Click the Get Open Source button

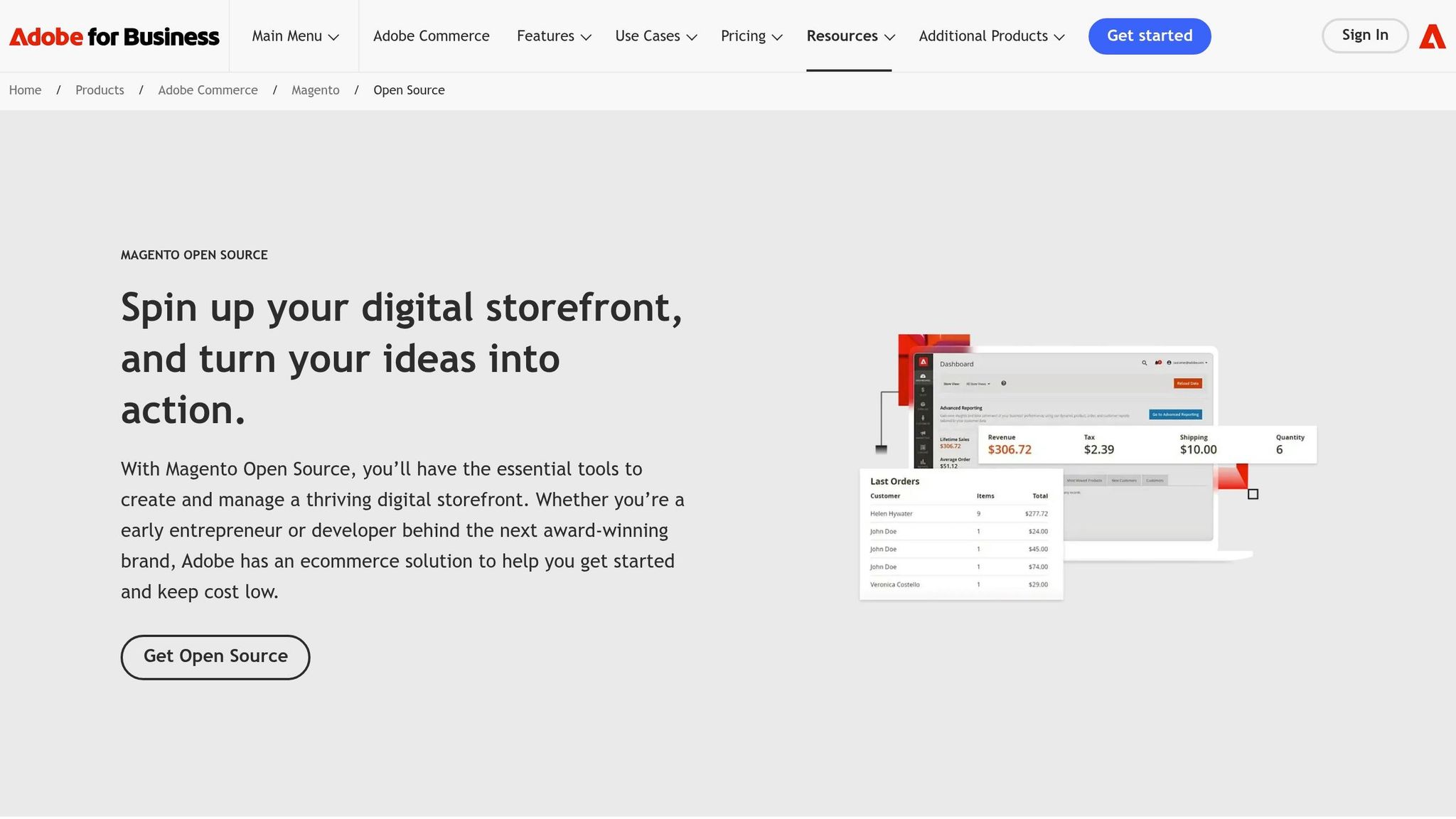coord(215,656)
